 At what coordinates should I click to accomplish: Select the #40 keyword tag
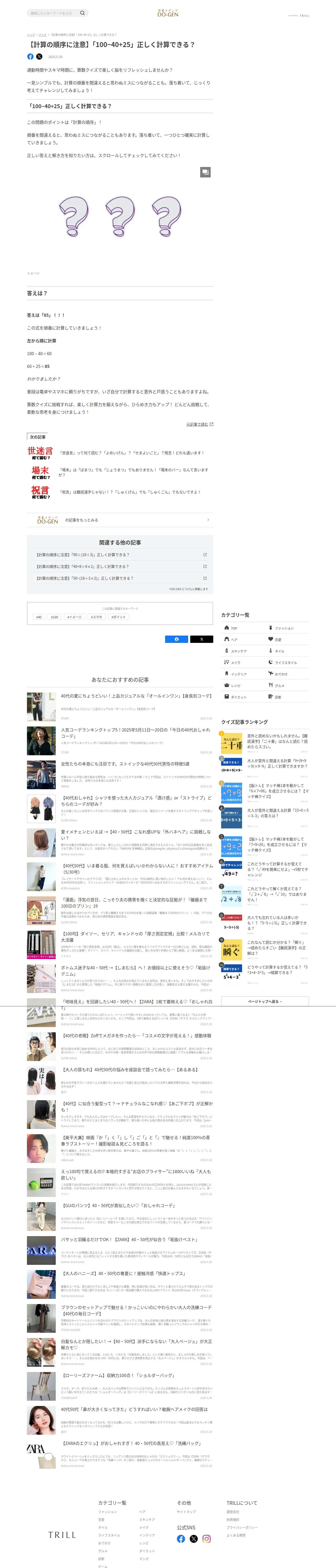point(39,616)
